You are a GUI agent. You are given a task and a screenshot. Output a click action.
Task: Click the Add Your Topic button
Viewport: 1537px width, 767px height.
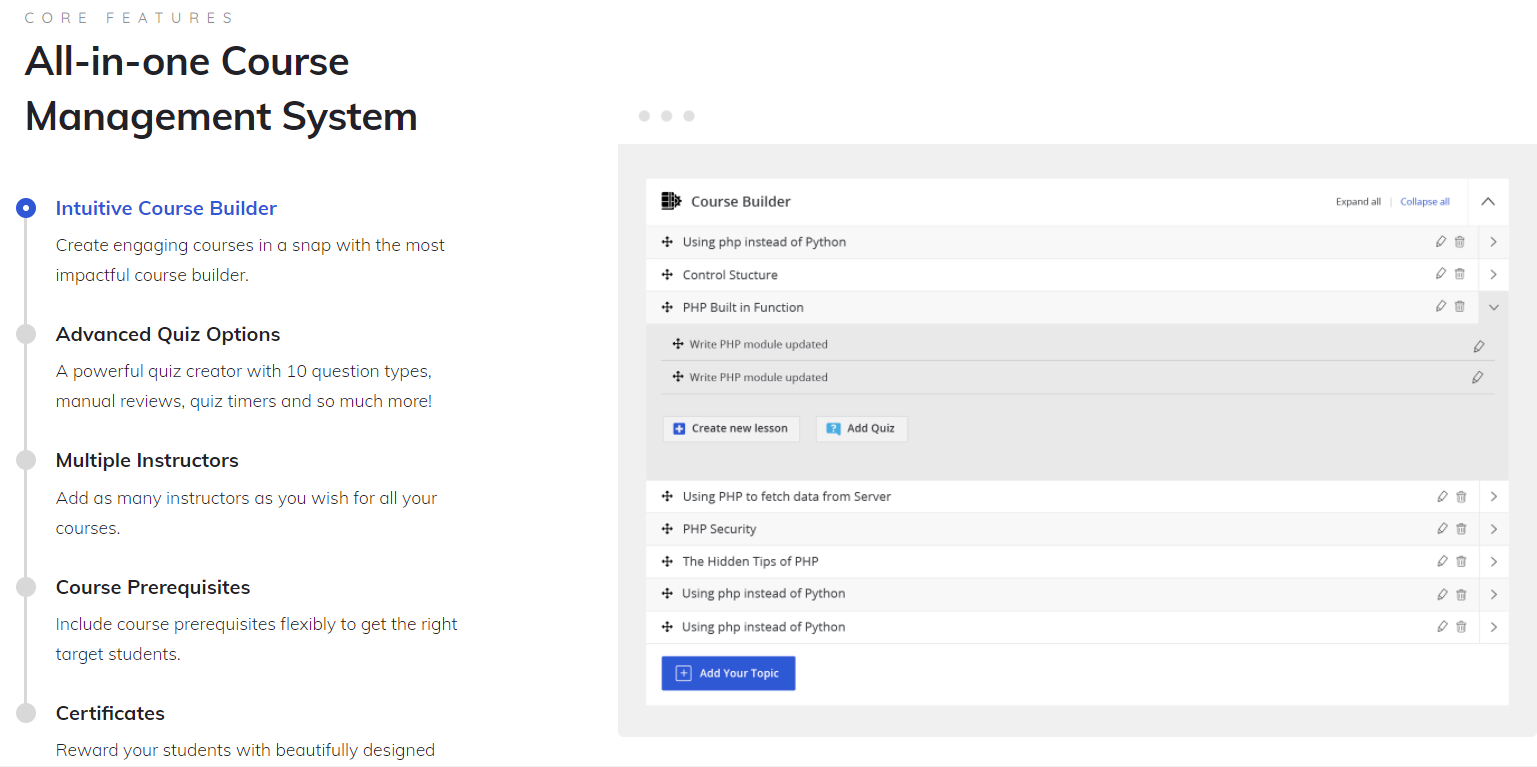coord(728,672)
